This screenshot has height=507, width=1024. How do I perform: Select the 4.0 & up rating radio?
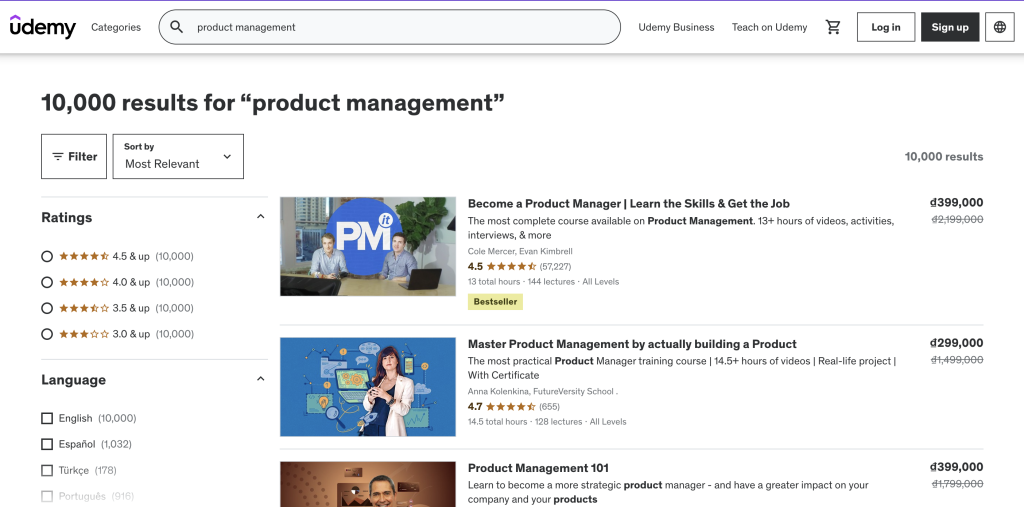tap(47, 282)
